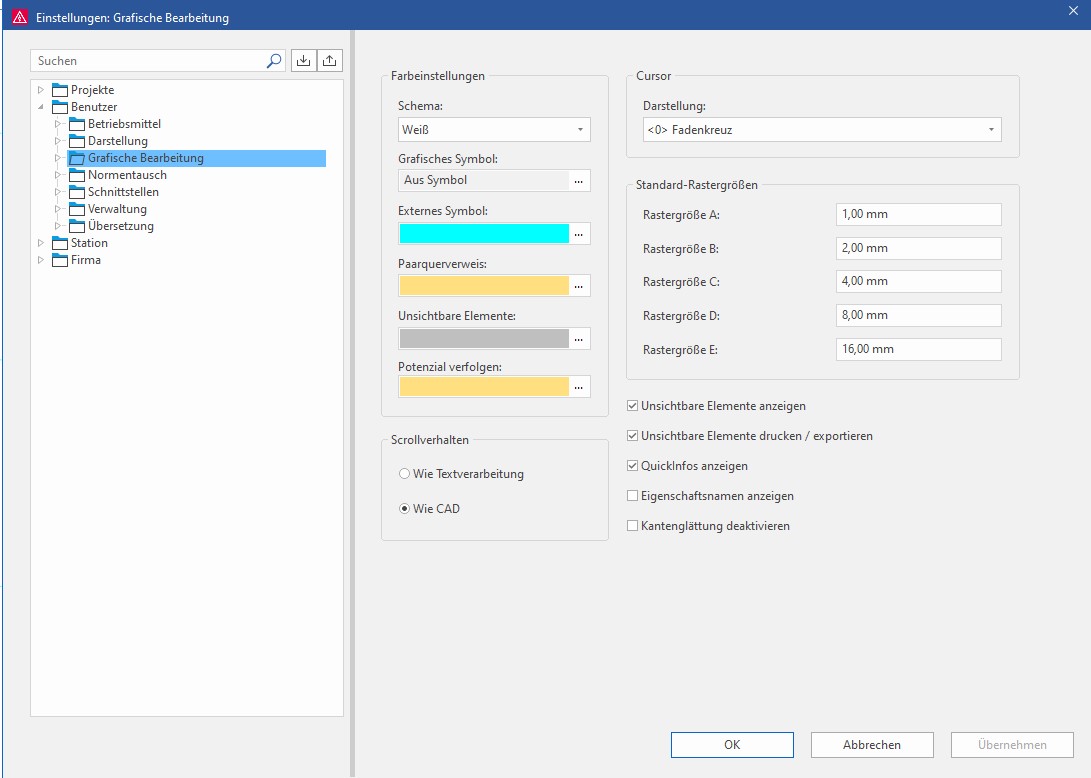The height and width of the screenshot is (778, 1091).
Task: Open ellipsis button for Externes Symbol color
Action: (579, 234)
